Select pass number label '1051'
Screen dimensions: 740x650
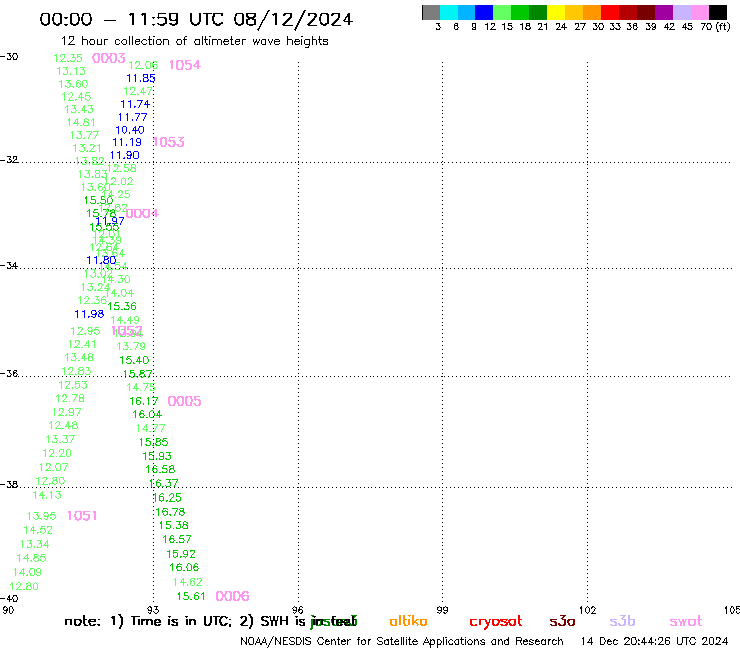82,516
